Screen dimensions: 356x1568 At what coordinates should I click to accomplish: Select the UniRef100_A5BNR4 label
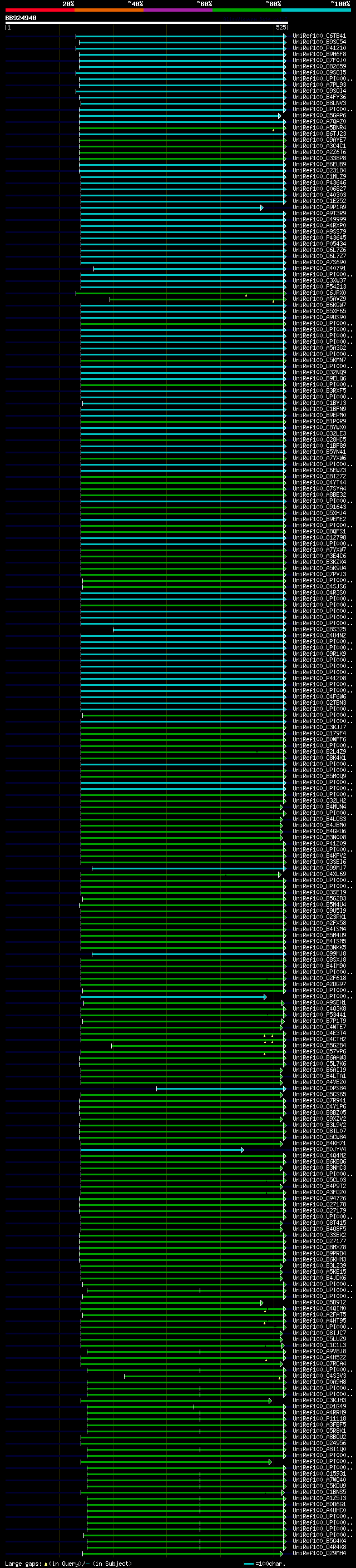319,128
